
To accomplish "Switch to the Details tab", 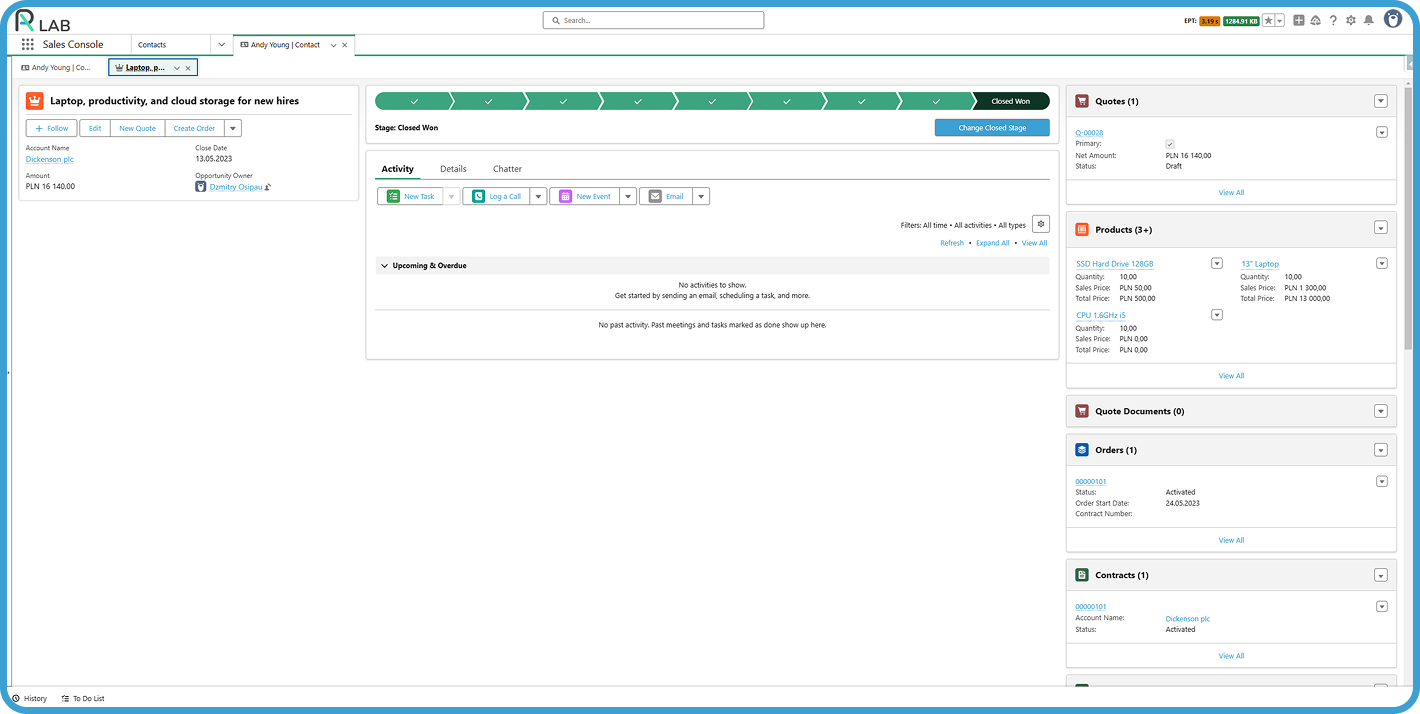I will 453,169.
